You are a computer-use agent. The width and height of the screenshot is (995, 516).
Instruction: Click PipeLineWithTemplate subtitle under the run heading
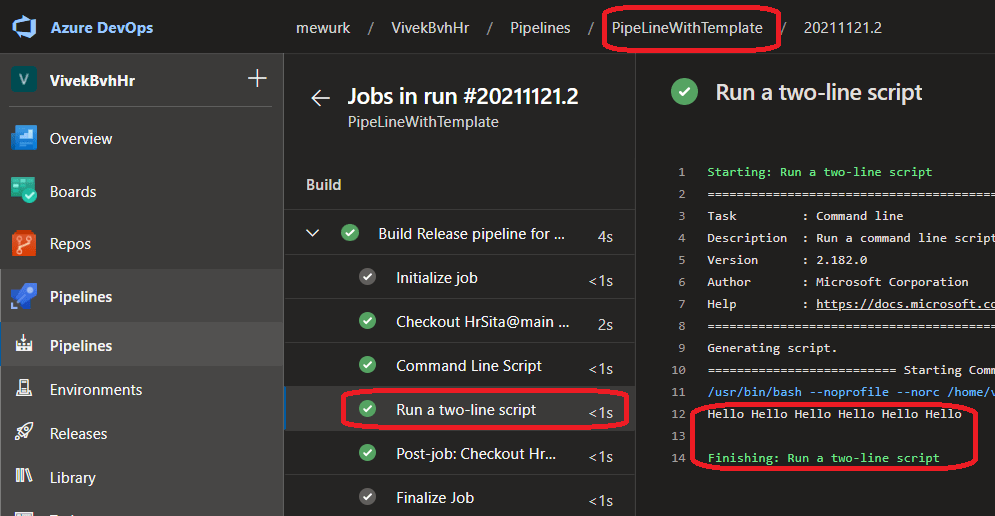tap(423, 122)
